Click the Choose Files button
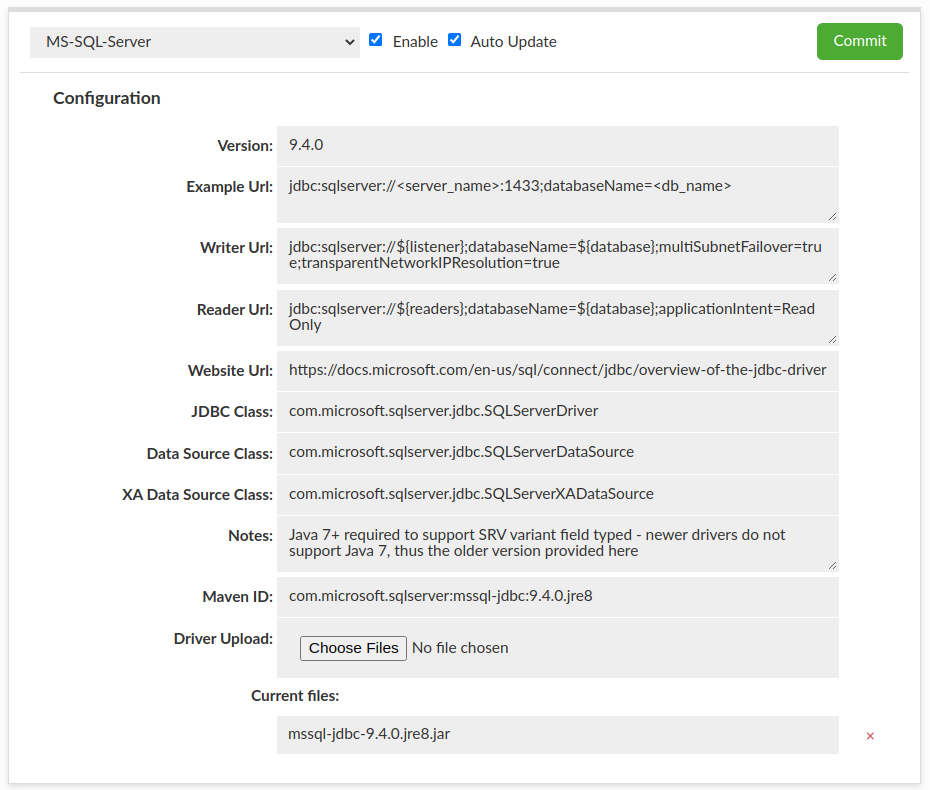The height and width of the screenshot is (790, 930). tap(353, 648)
